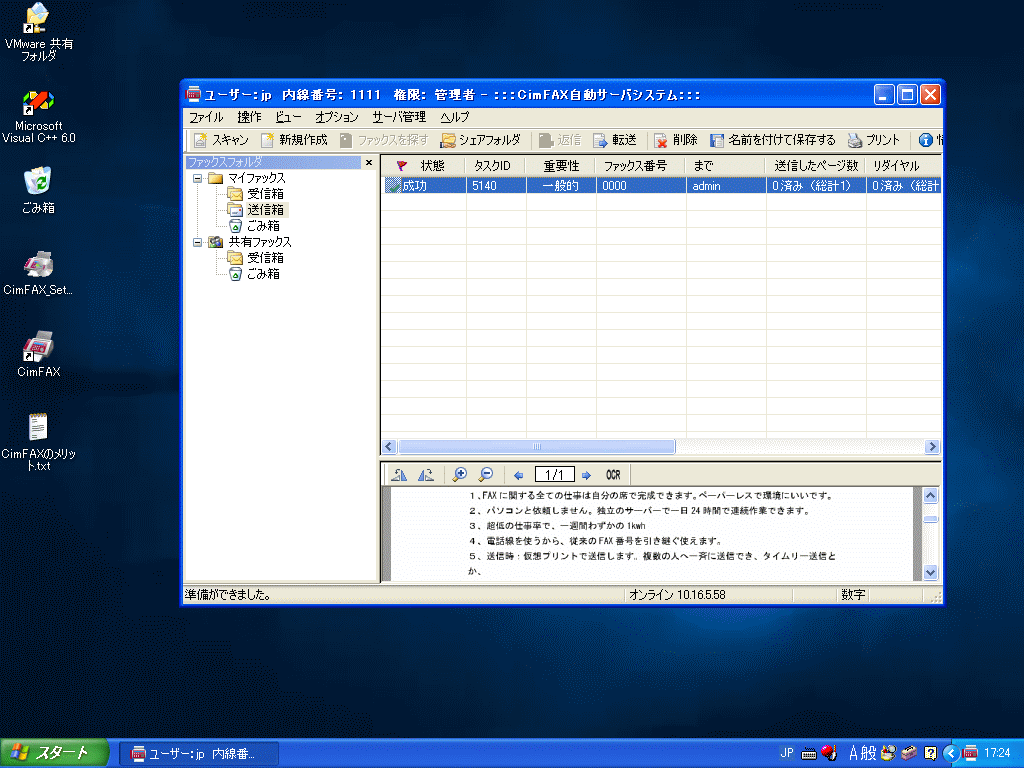
Task: Select the fax row with status 成功
Action: pyautogui.click(x=662, y=186)
